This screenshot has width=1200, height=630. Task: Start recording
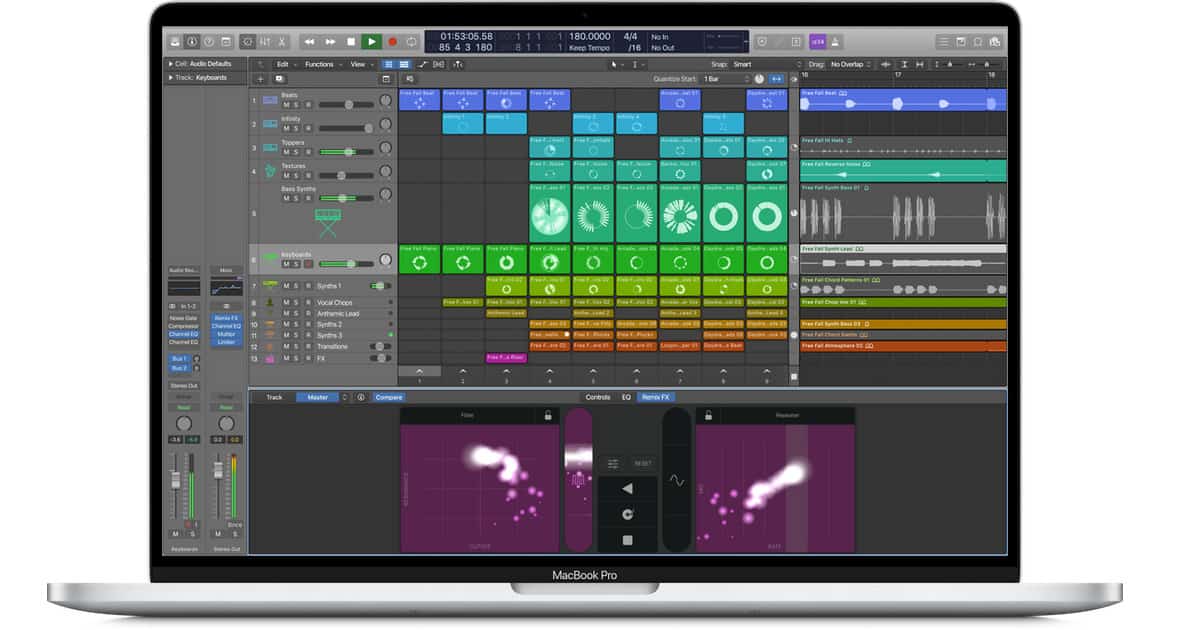(x=392, y=42)
